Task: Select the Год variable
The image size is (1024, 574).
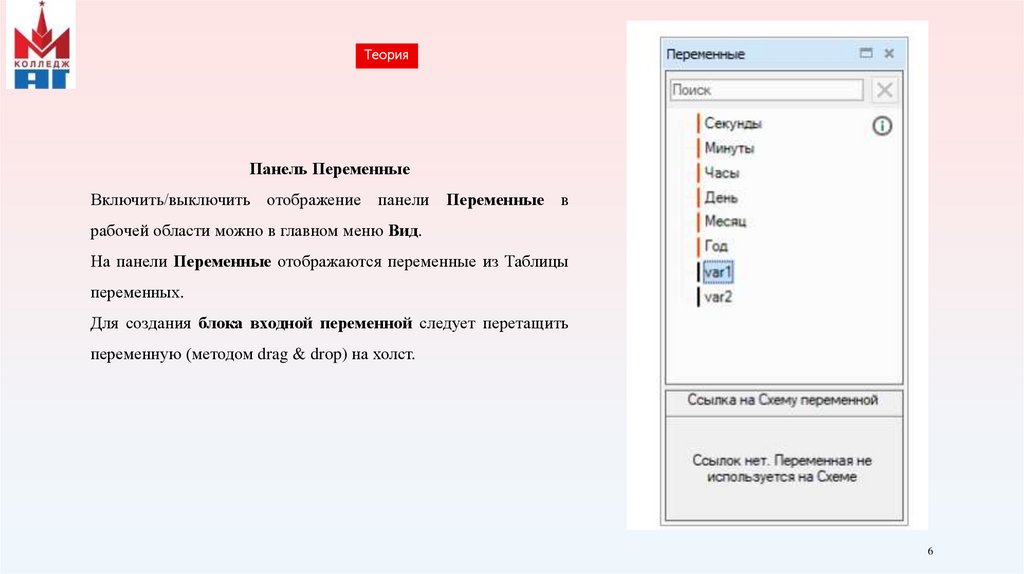Action: pyautogui.click(x=716, y=246)
